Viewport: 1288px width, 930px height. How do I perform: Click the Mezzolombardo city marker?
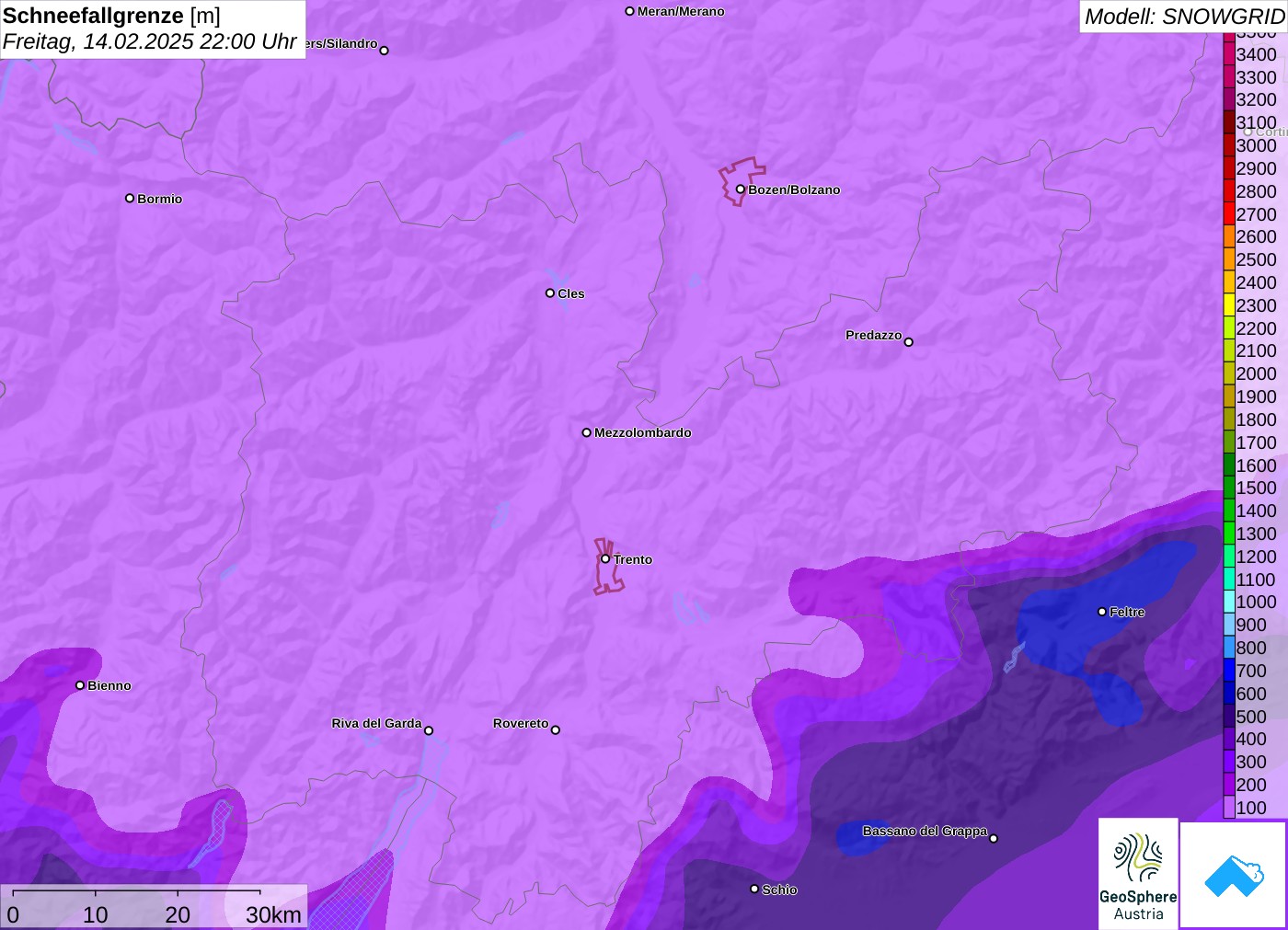(x=586, y=432)
